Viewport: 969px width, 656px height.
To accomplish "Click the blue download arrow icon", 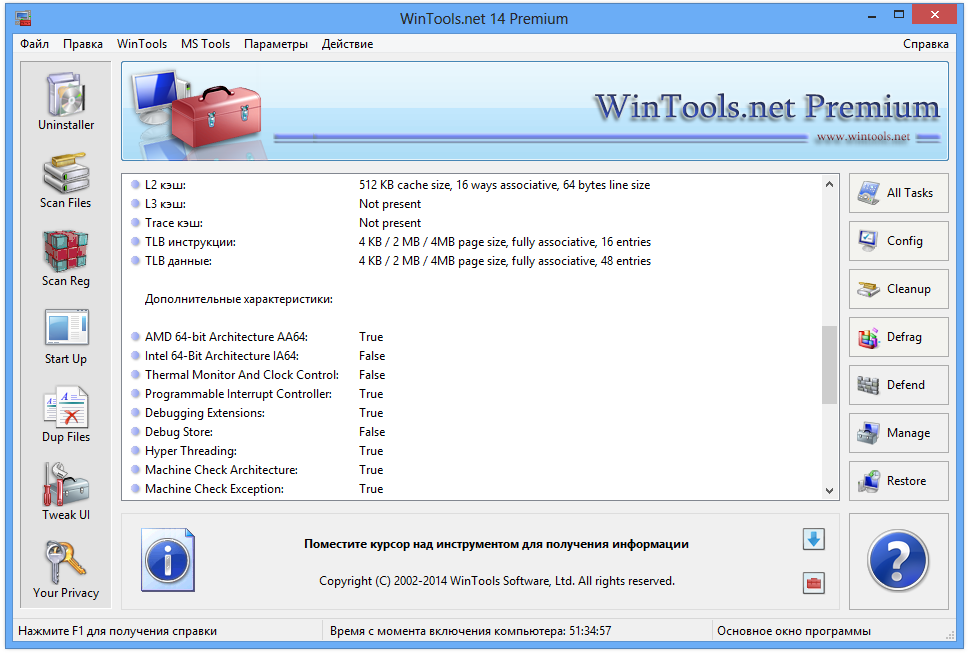I will [813, 539].
